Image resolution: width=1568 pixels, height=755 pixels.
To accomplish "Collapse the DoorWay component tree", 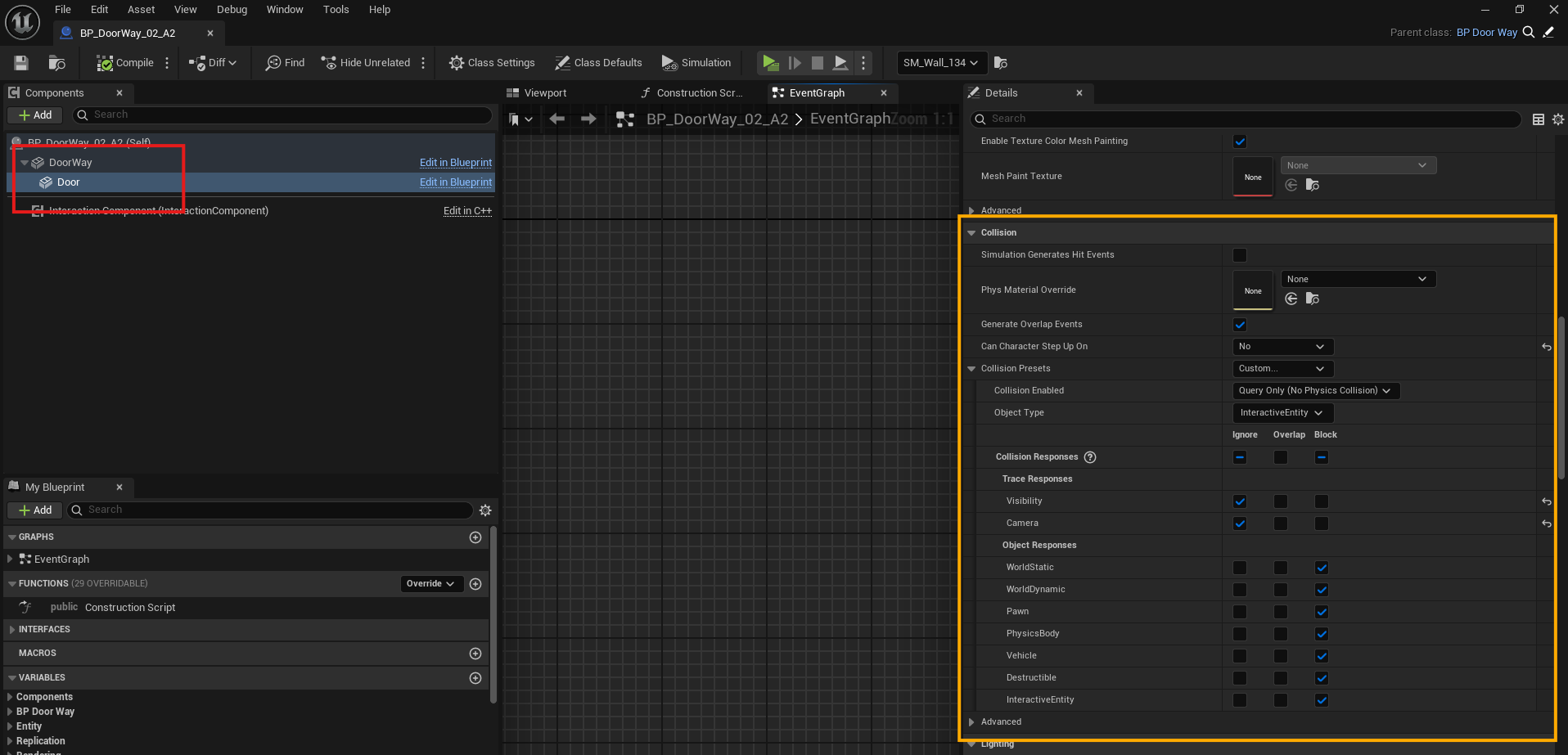I will coord(25,163).
